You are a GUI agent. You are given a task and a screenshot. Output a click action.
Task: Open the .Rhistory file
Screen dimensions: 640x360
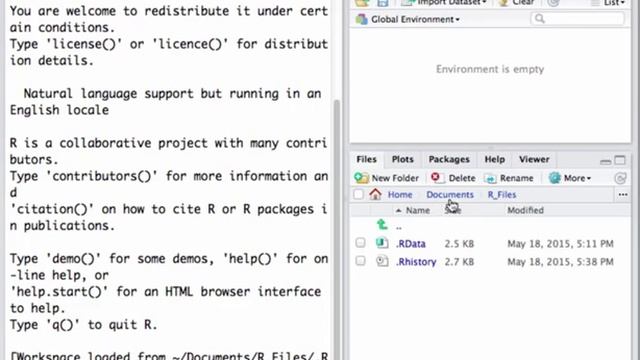[416, 262]
